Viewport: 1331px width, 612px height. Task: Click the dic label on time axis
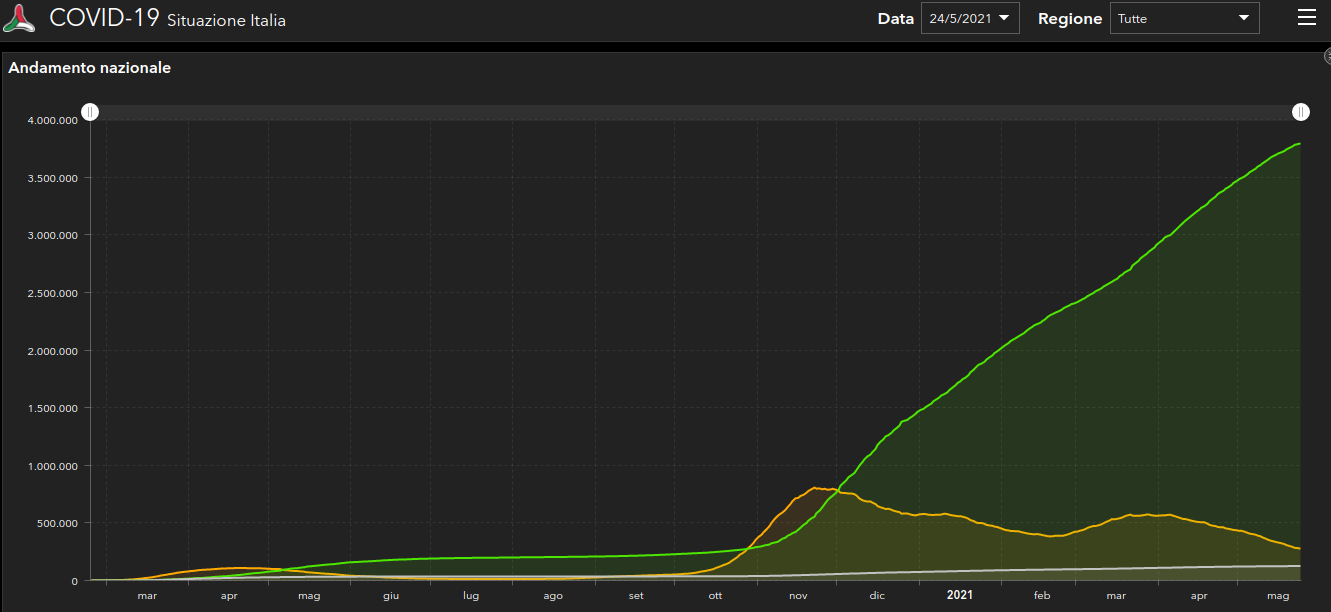click(x=877, y=596)
